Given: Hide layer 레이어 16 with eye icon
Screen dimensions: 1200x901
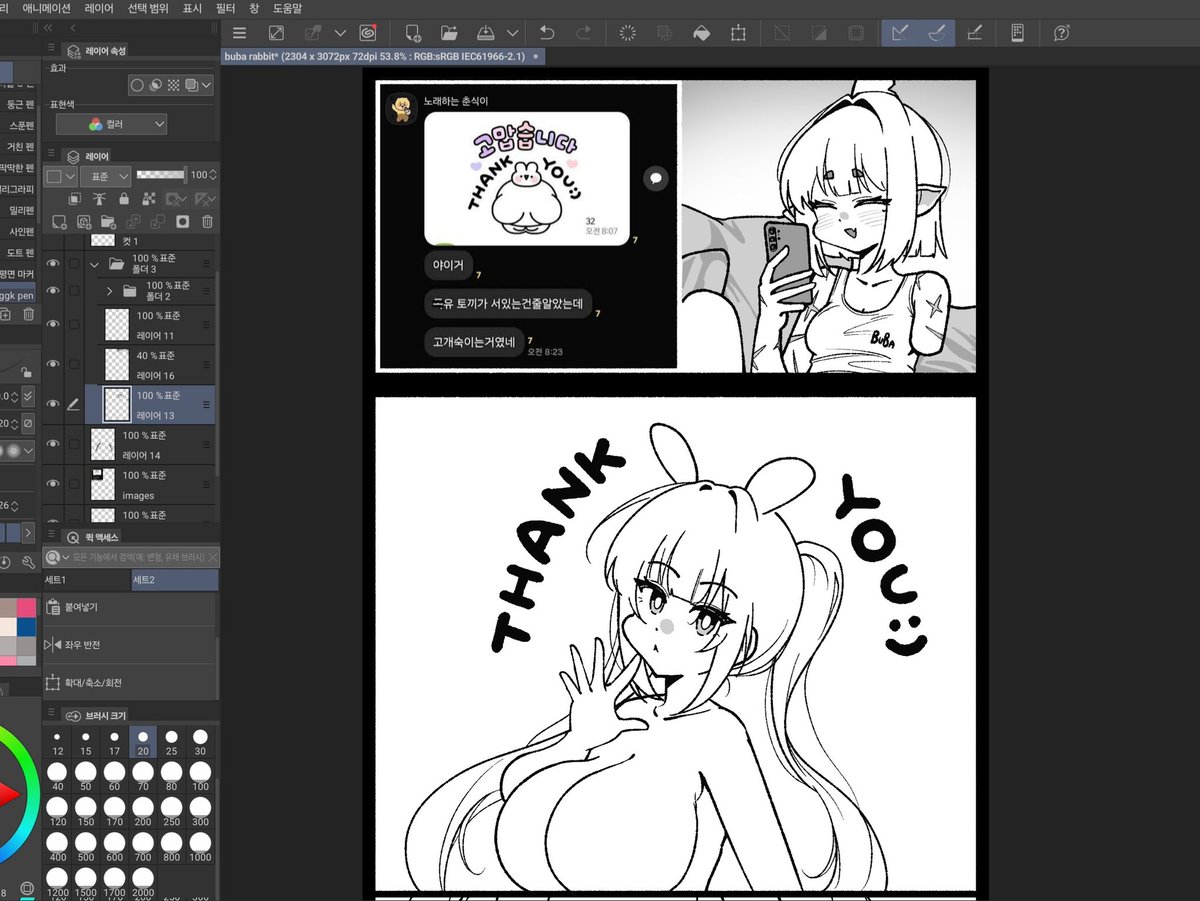Looking at the screenshot, I should click(54, 364).
